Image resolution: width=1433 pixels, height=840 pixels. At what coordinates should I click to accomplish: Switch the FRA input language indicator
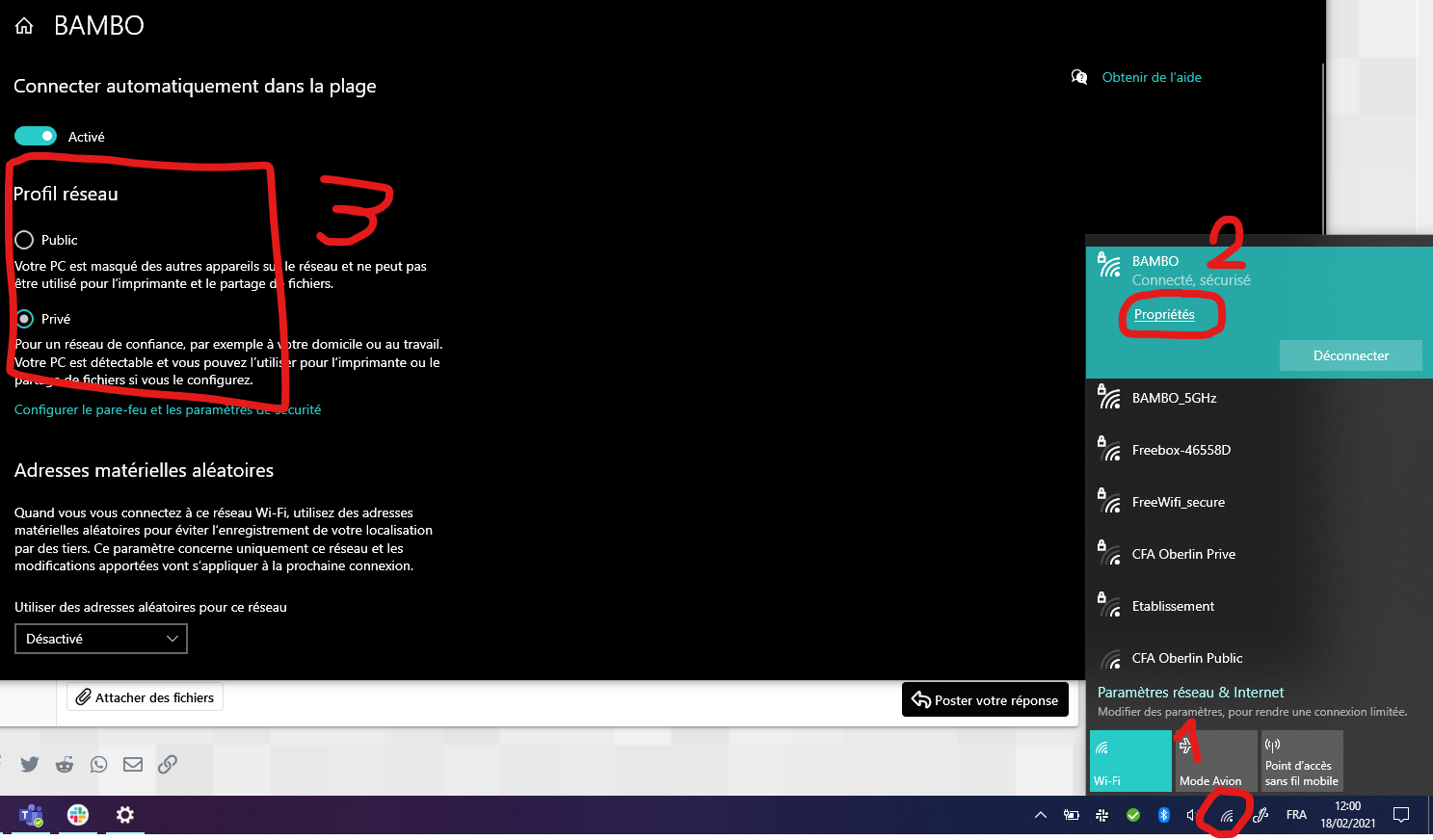click(x=1296, y=815)
